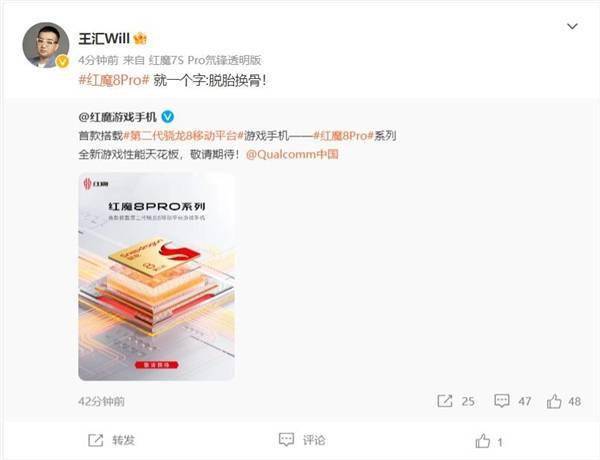Click 王汇Will profile avatar
This screenshot has height=460, width=600.
coord(46,45)
